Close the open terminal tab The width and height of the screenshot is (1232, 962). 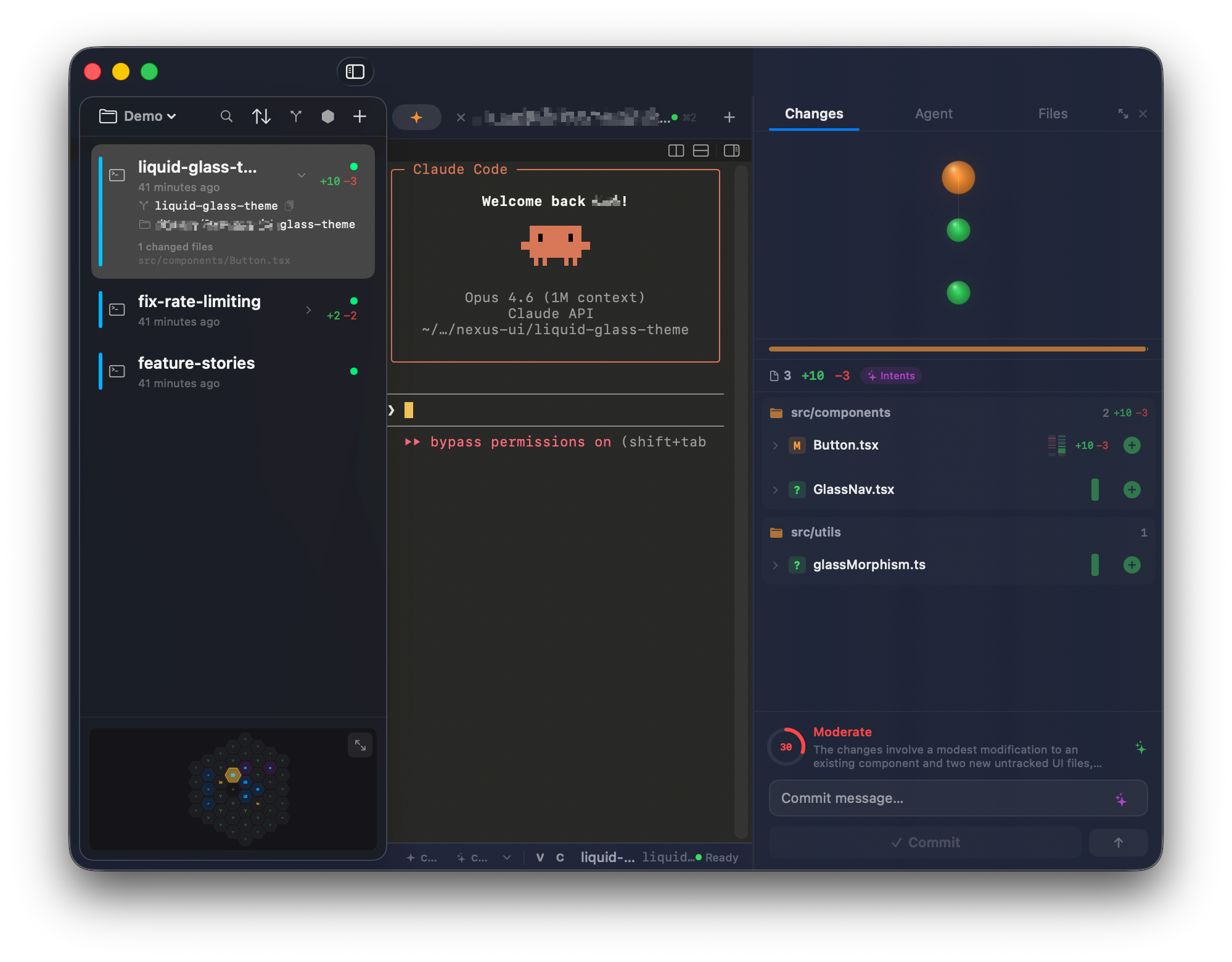point(461,117)
